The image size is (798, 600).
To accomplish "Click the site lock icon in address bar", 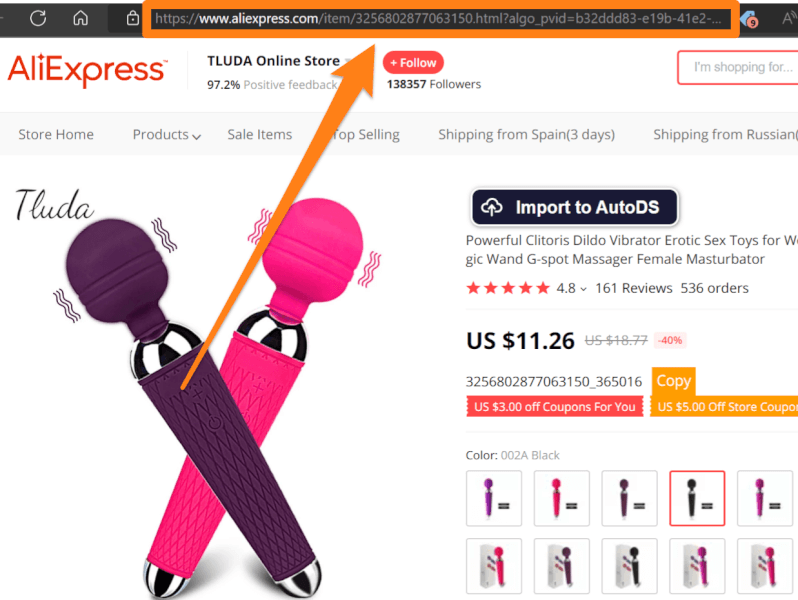I will 132,18.
